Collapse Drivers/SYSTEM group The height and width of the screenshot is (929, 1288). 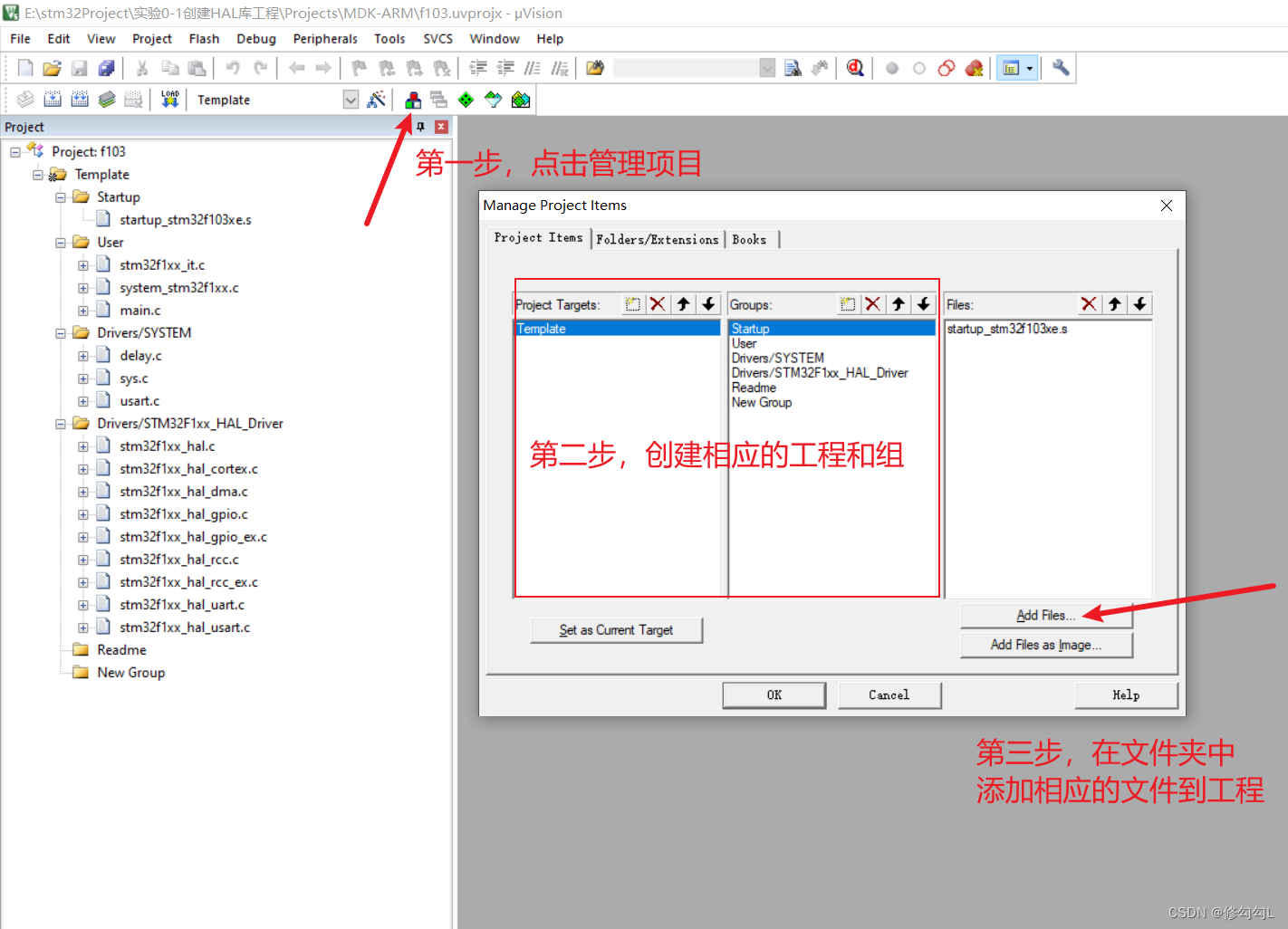coord(61,333)
